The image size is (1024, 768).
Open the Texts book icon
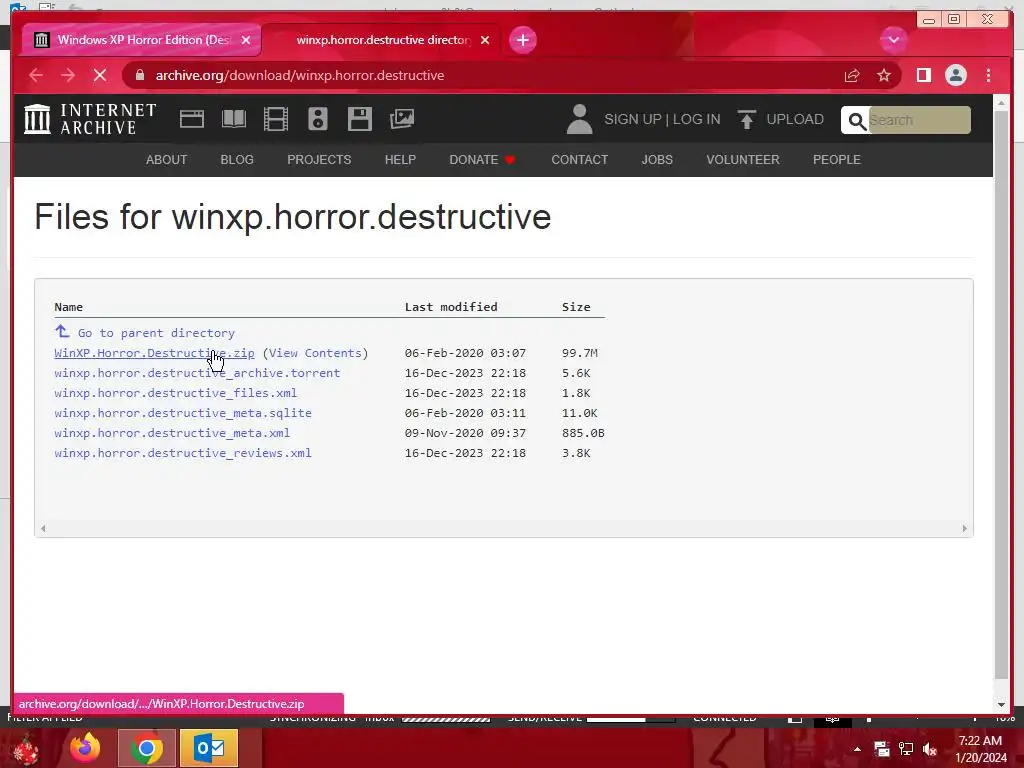click(x=234, y=119)
